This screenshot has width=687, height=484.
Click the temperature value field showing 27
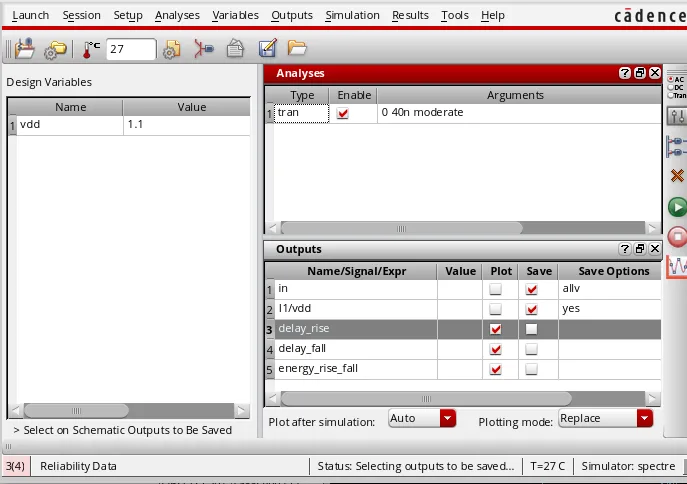(130, 49)
